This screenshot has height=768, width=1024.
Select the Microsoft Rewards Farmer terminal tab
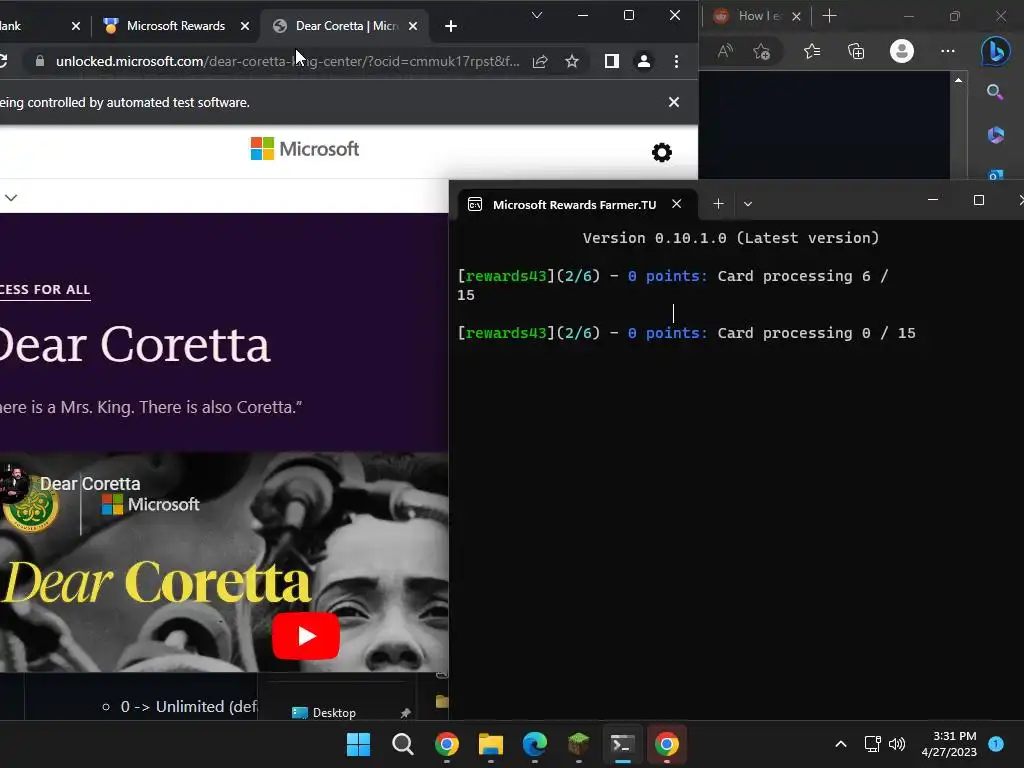pos(575,204)
